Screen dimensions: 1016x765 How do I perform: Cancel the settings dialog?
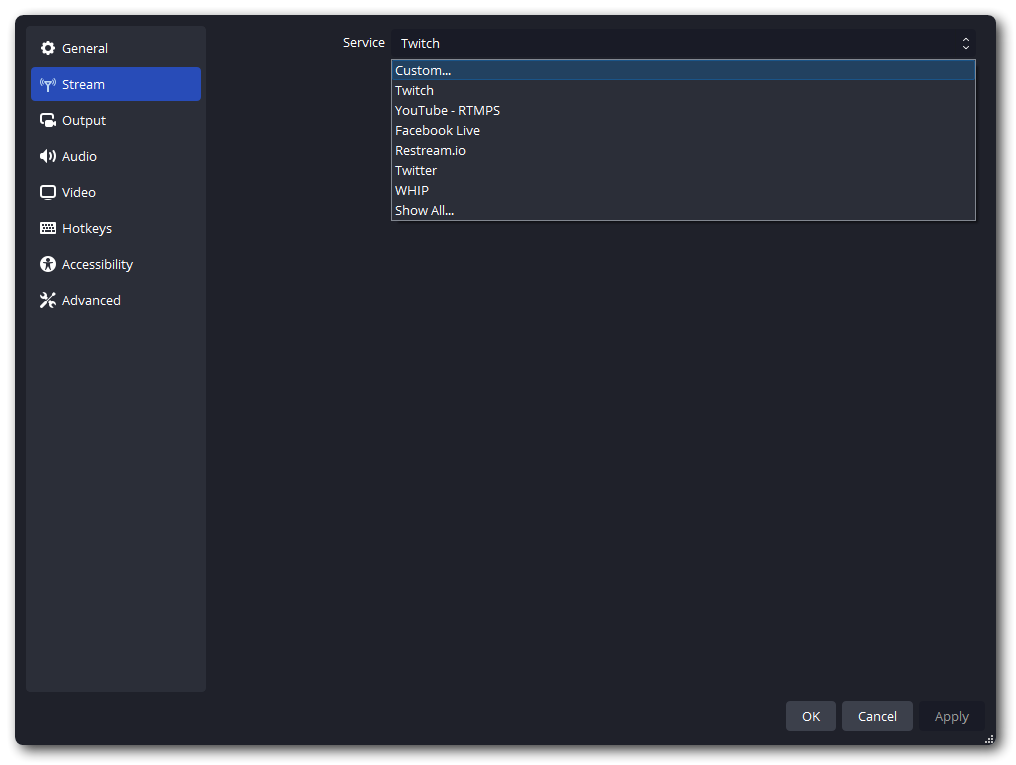tap(877, 716)
